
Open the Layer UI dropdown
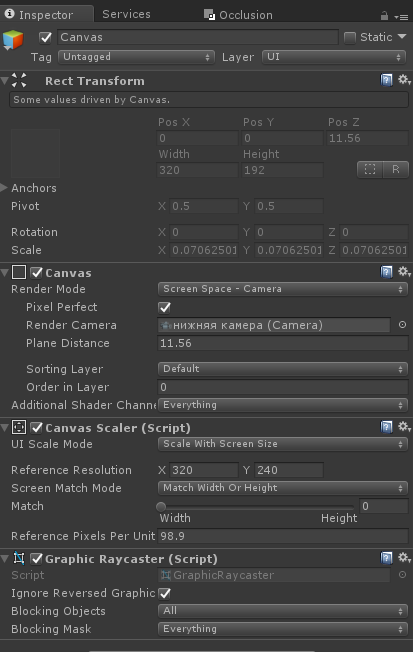[334, 57]
